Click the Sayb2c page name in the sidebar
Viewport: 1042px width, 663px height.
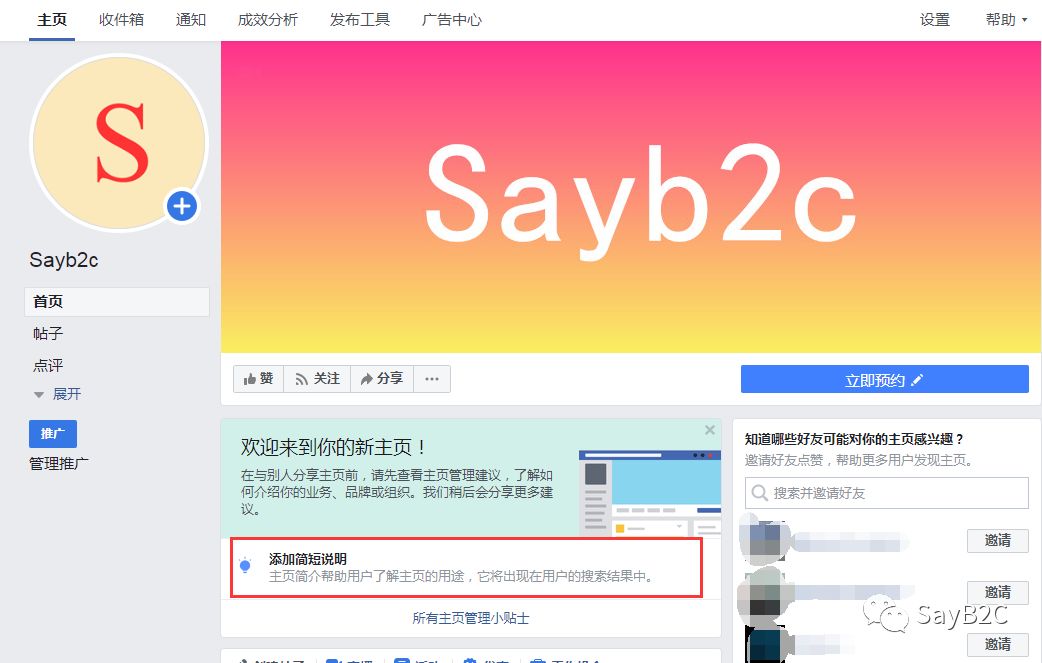pyautogui.click(x=64, y=260)
